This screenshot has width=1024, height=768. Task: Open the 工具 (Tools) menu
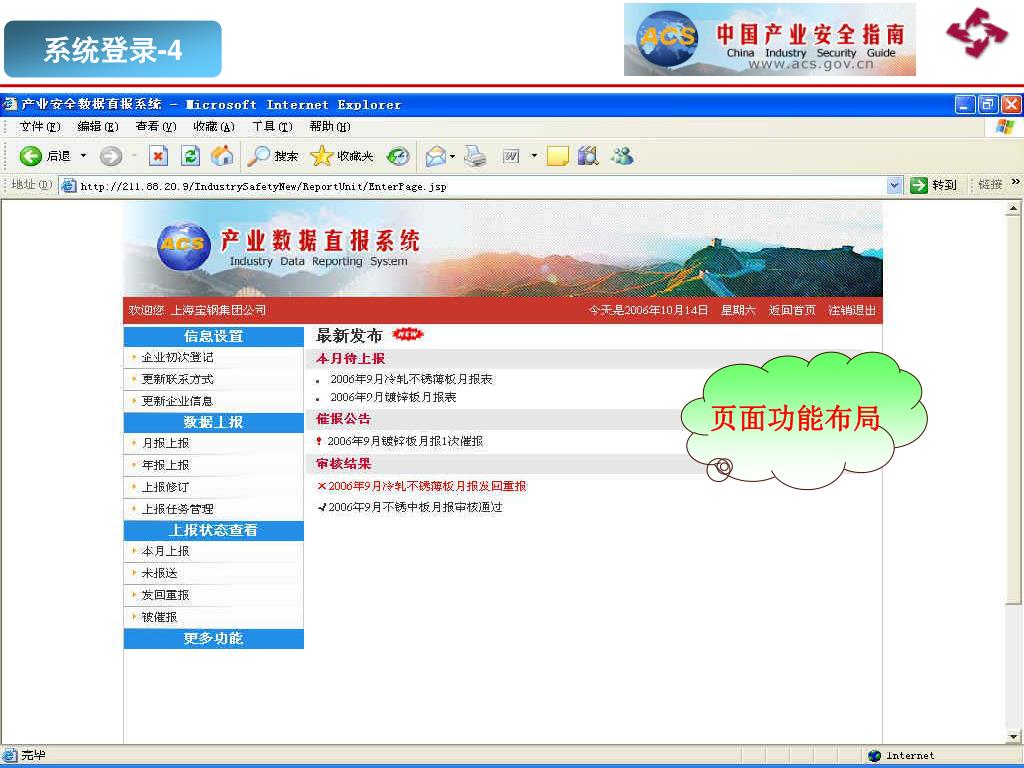(x=271, y=126)
